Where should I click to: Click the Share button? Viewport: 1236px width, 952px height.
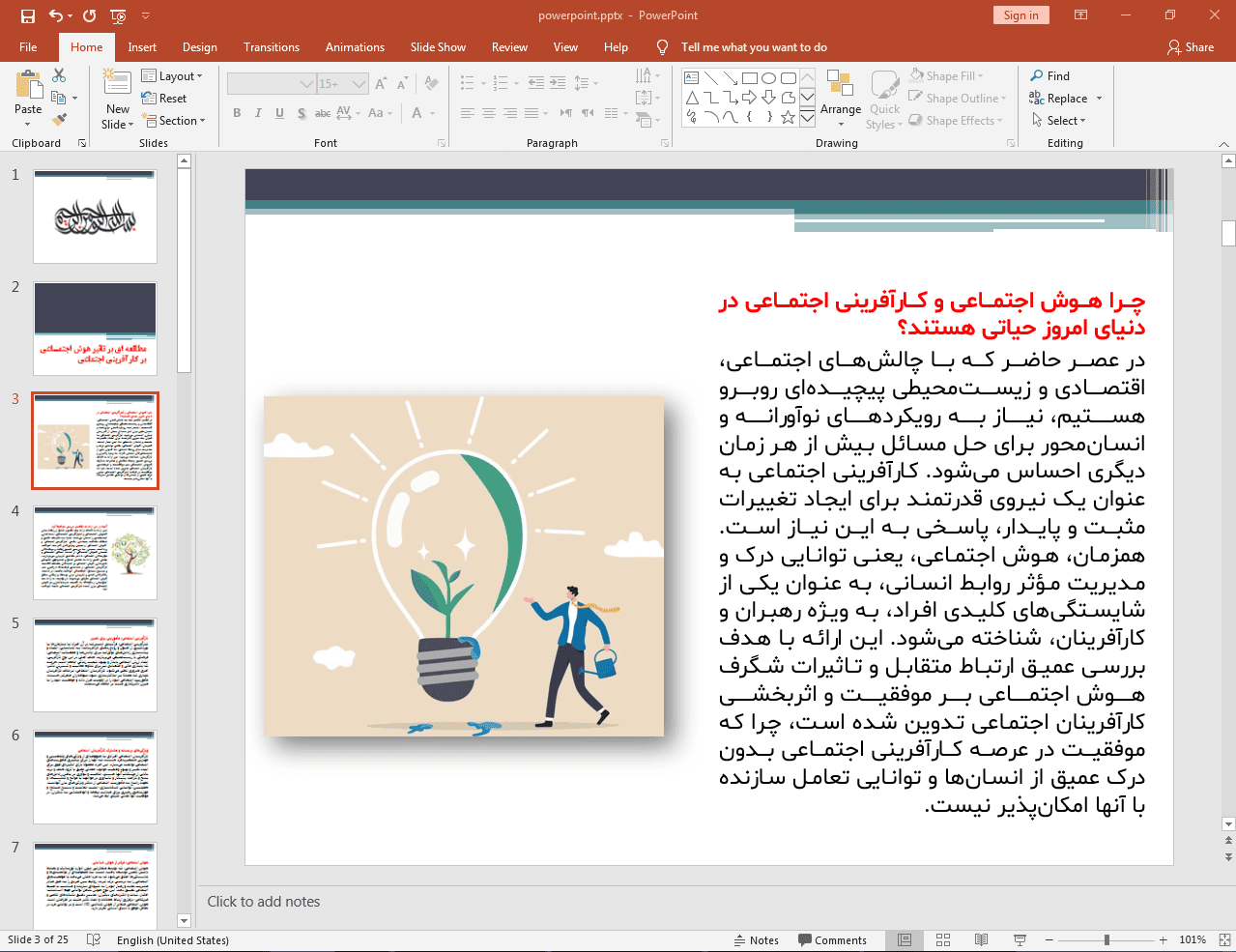(x=1190, y=47)
